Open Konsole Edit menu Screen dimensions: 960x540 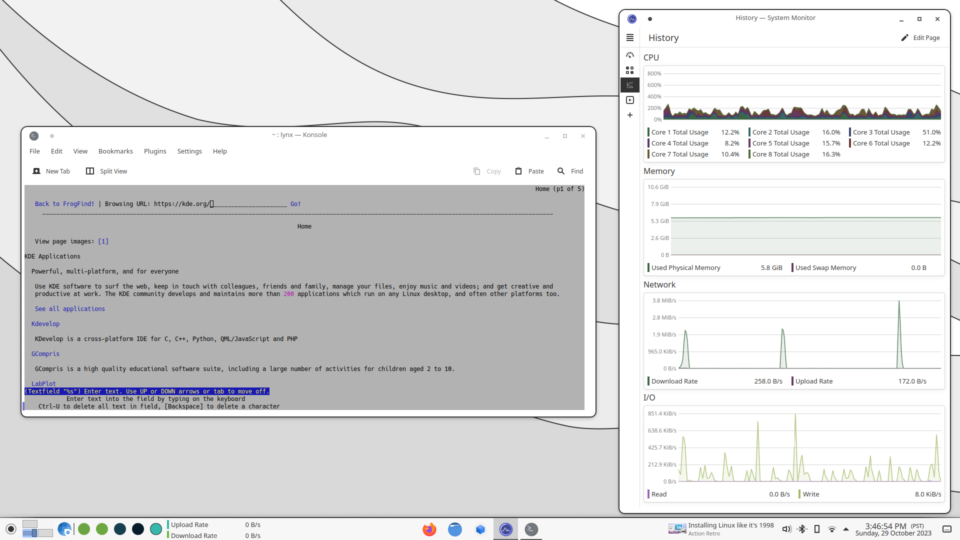pos(56,151)
